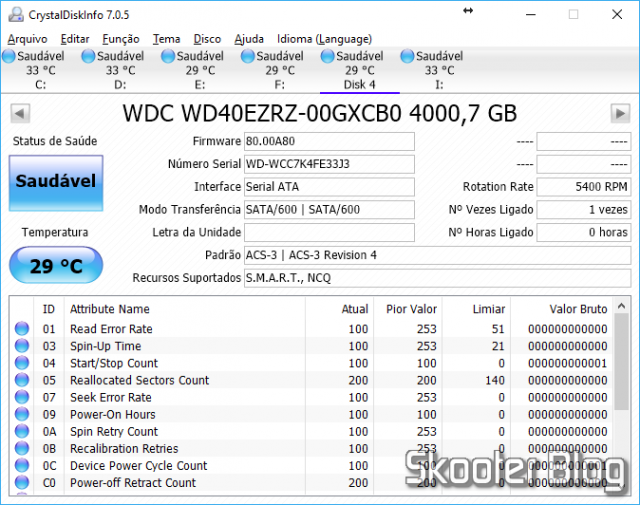The width and height of the screenshot is (640, 505).
Task: Click the ID column header
Action: [49, 309]
